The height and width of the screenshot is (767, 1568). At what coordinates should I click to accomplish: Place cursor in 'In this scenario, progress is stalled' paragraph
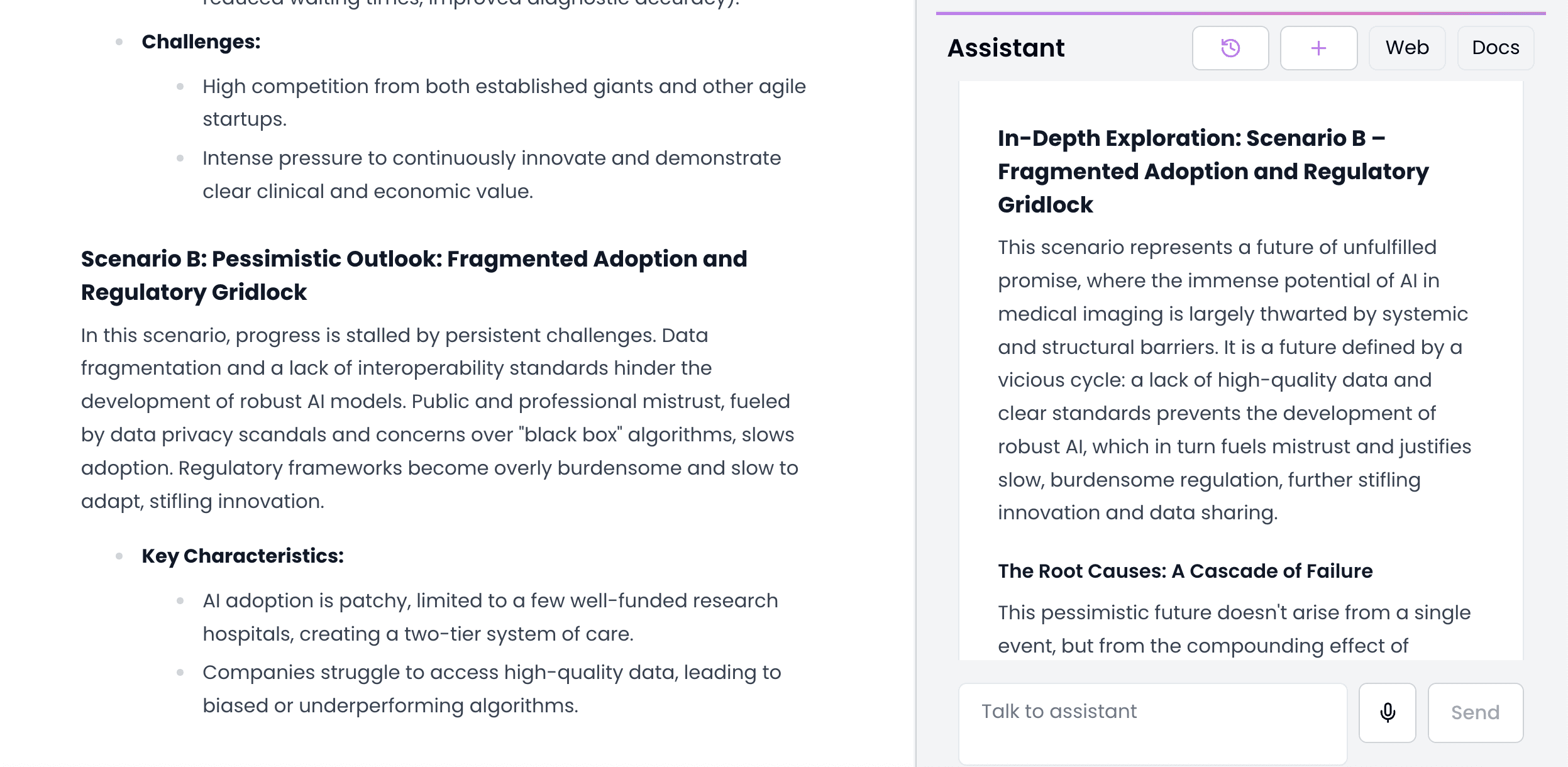pyautogui.click(x=439, y=418)
